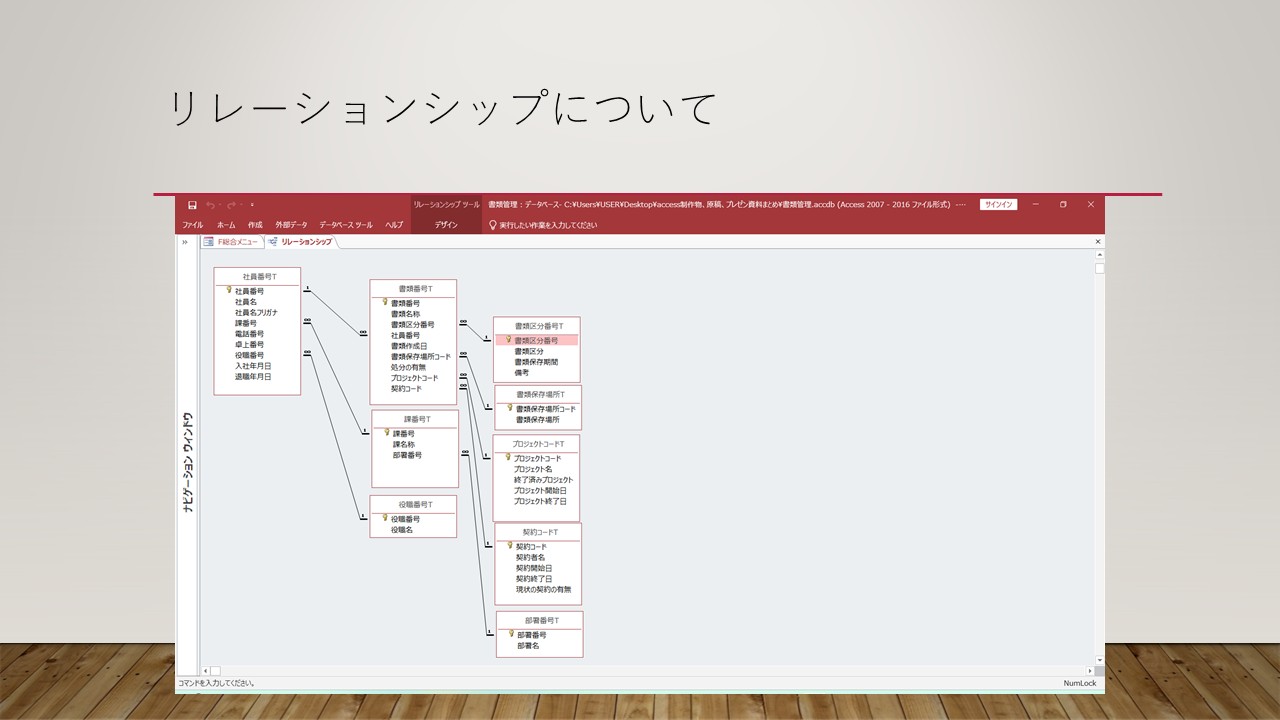This screenshot has width=1280, height=720.
Task: Click the primary key icon beside 契約コード
Action: click(509, 546)
